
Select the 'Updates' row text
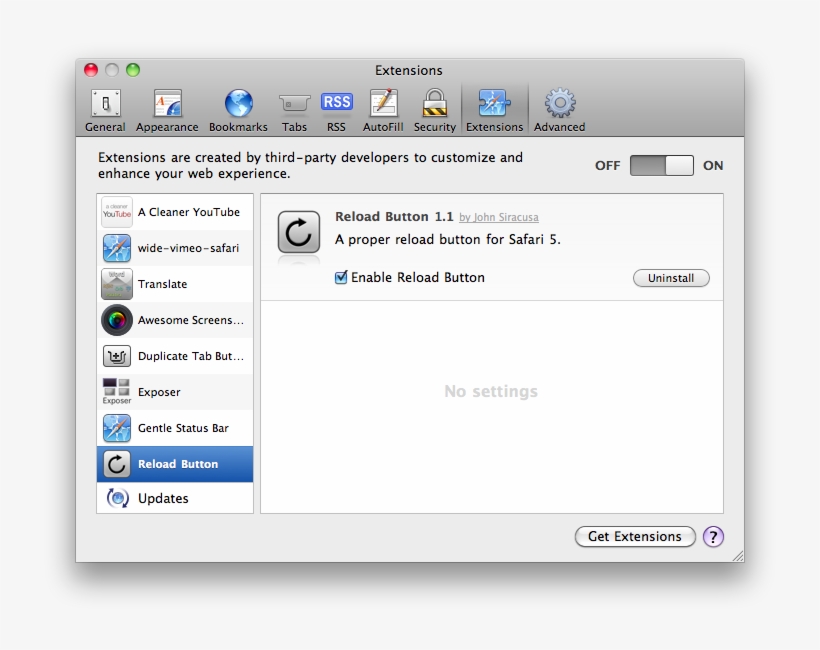(163, 498)
